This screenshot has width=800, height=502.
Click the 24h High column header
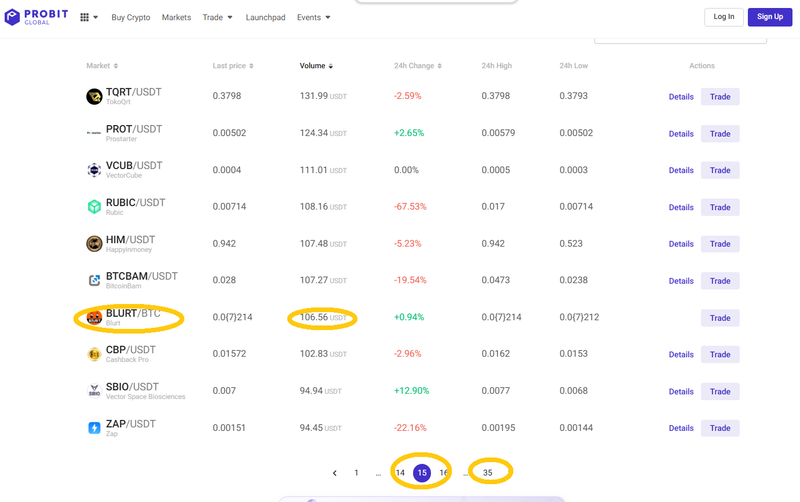click(x=496, y=66)
